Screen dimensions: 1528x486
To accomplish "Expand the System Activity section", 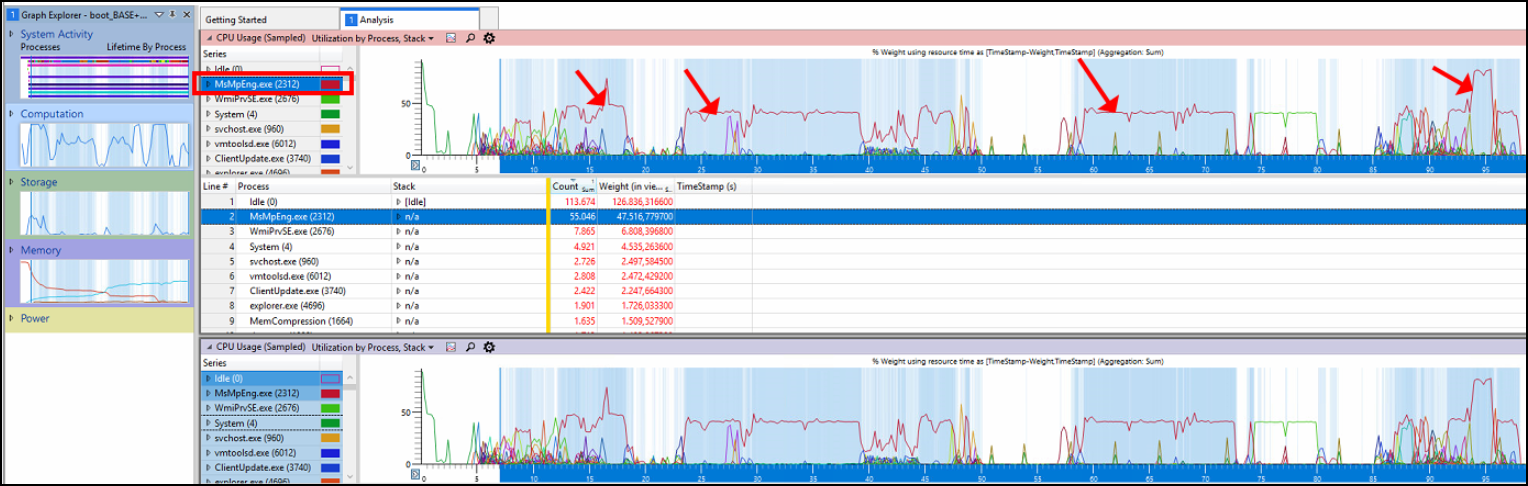I will [12, 34].
